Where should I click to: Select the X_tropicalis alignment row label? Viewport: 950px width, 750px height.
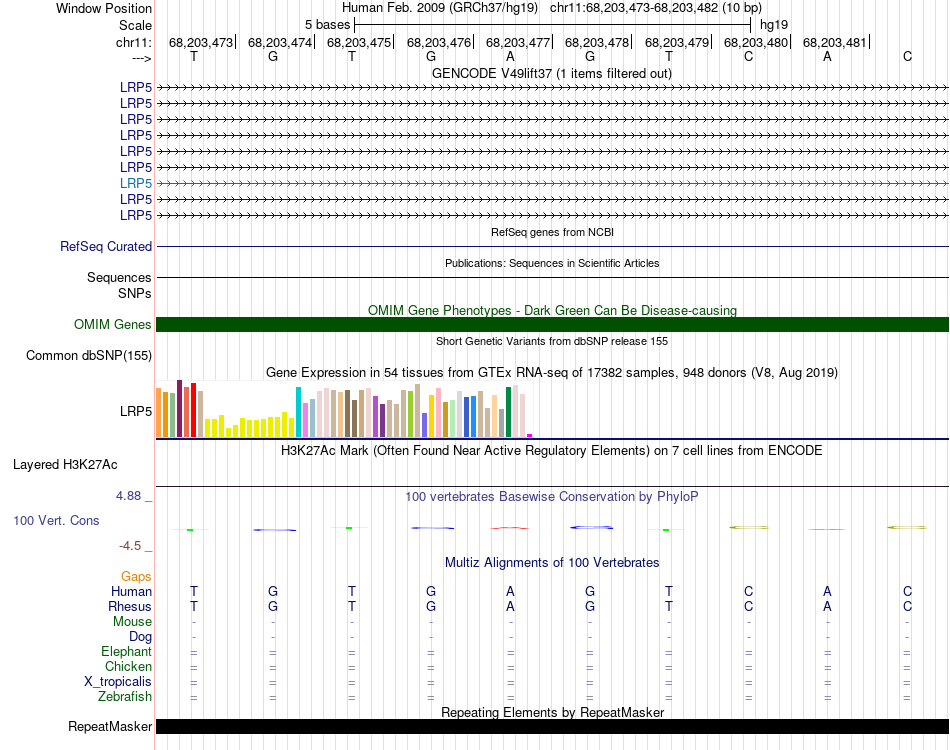(x=118, y=682)
